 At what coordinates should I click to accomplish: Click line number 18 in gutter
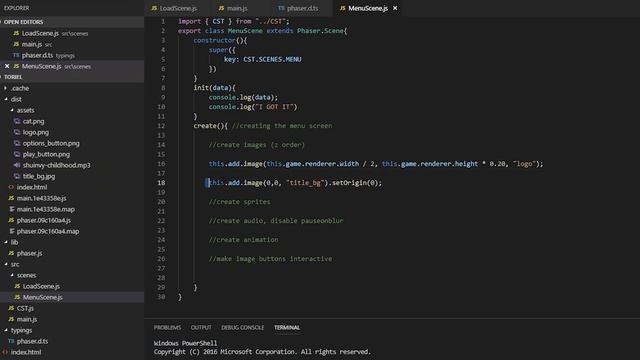161,183
